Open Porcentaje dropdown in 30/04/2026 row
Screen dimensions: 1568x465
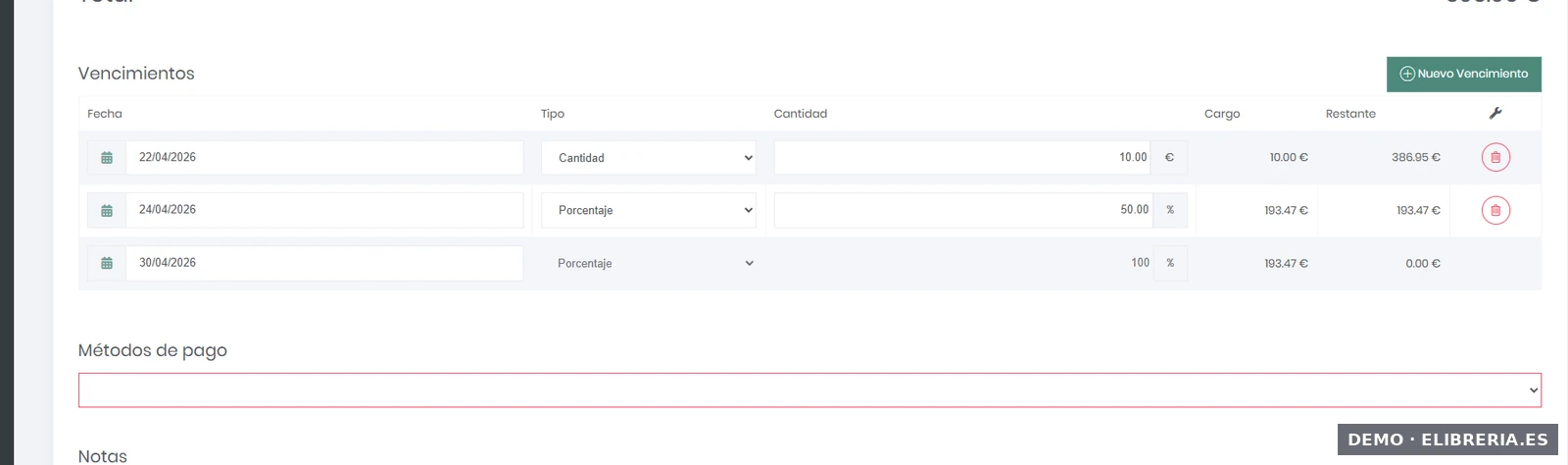pos(648,264)
